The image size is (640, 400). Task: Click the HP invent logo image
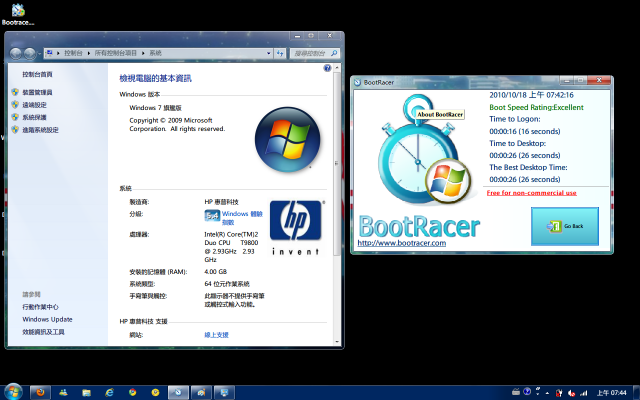[x=296, y=228]
